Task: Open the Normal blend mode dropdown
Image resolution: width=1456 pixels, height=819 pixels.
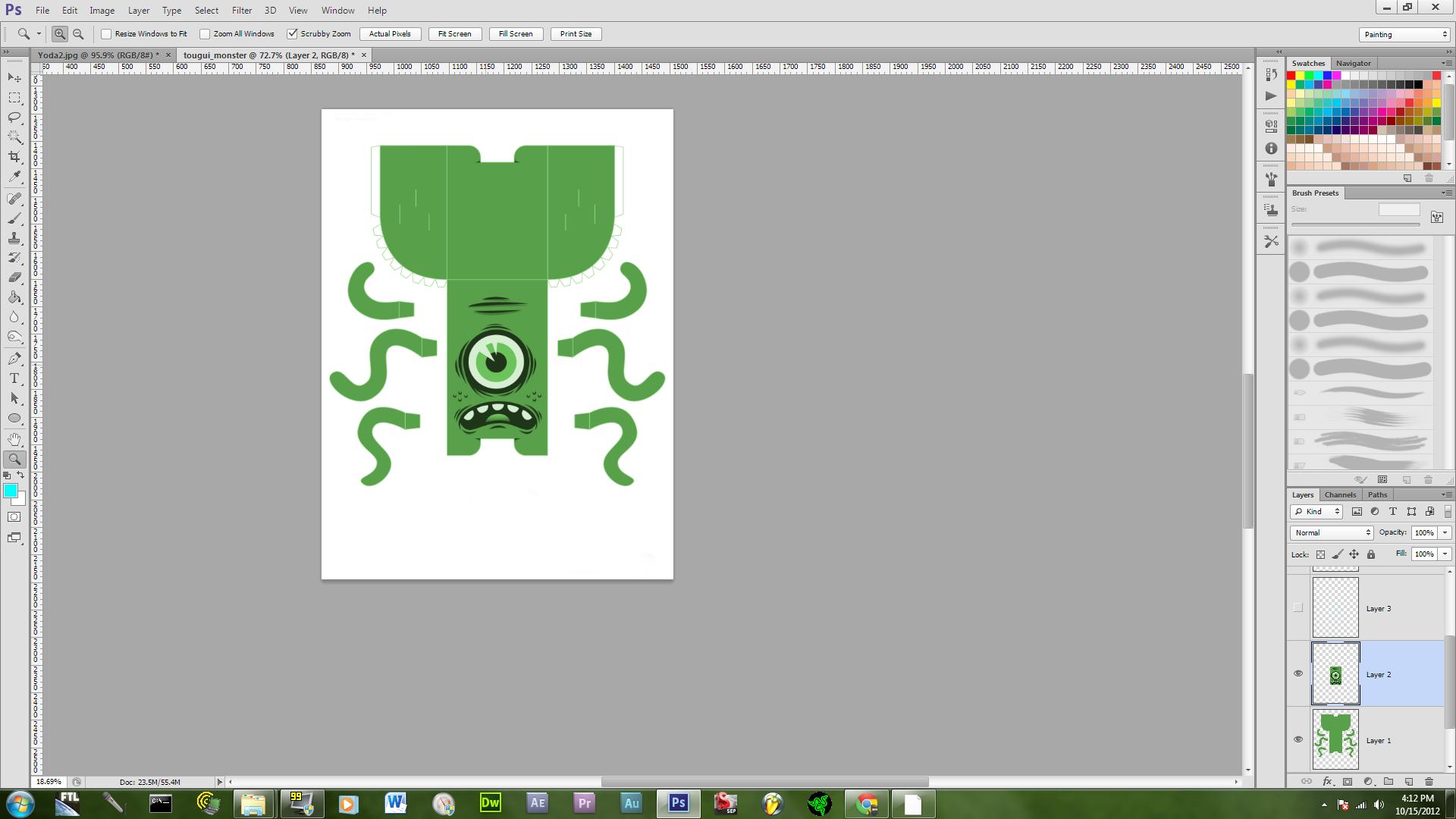Action: click(1332, 532)
